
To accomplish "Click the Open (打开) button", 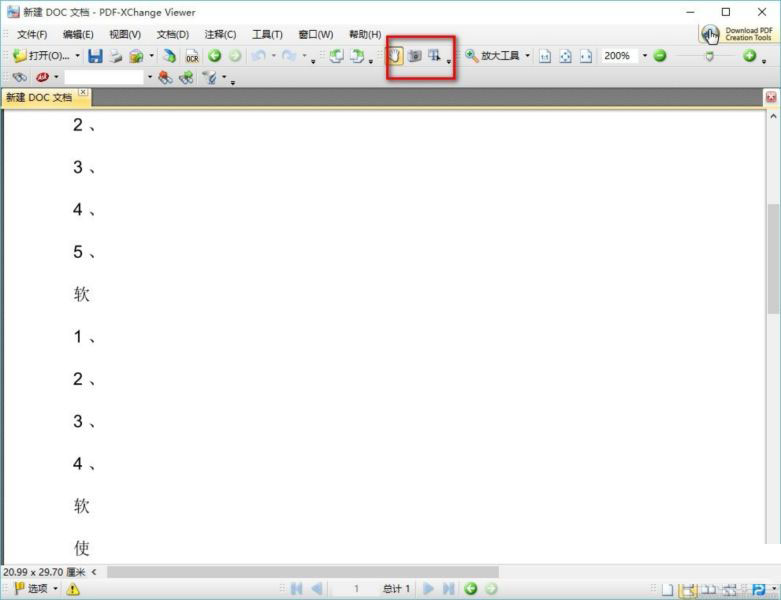I will coord(42,56).
